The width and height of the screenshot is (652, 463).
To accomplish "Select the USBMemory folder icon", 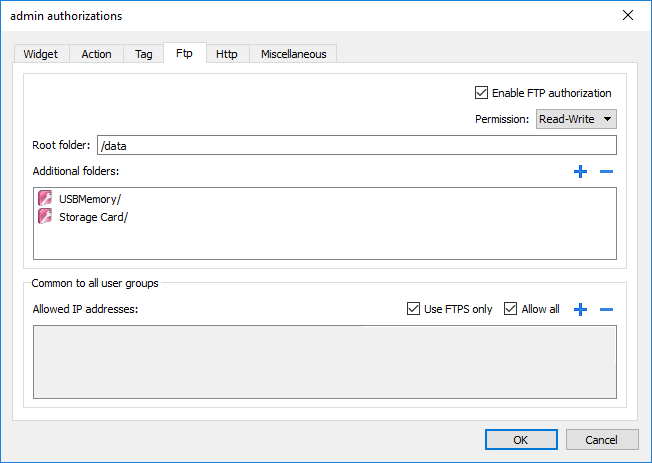I will pos(44,199).
